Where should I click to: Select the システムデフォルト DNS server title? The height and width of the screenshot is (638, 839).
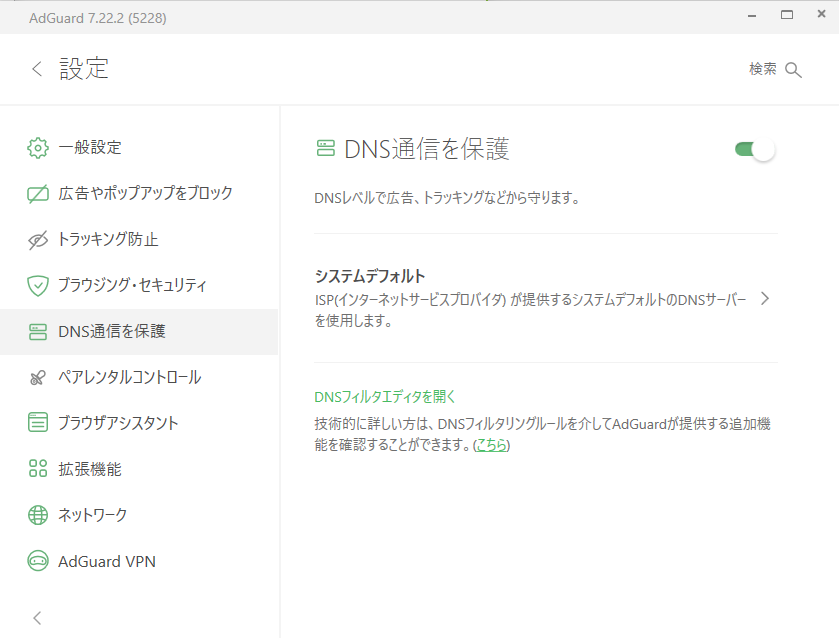coord(370,276)
